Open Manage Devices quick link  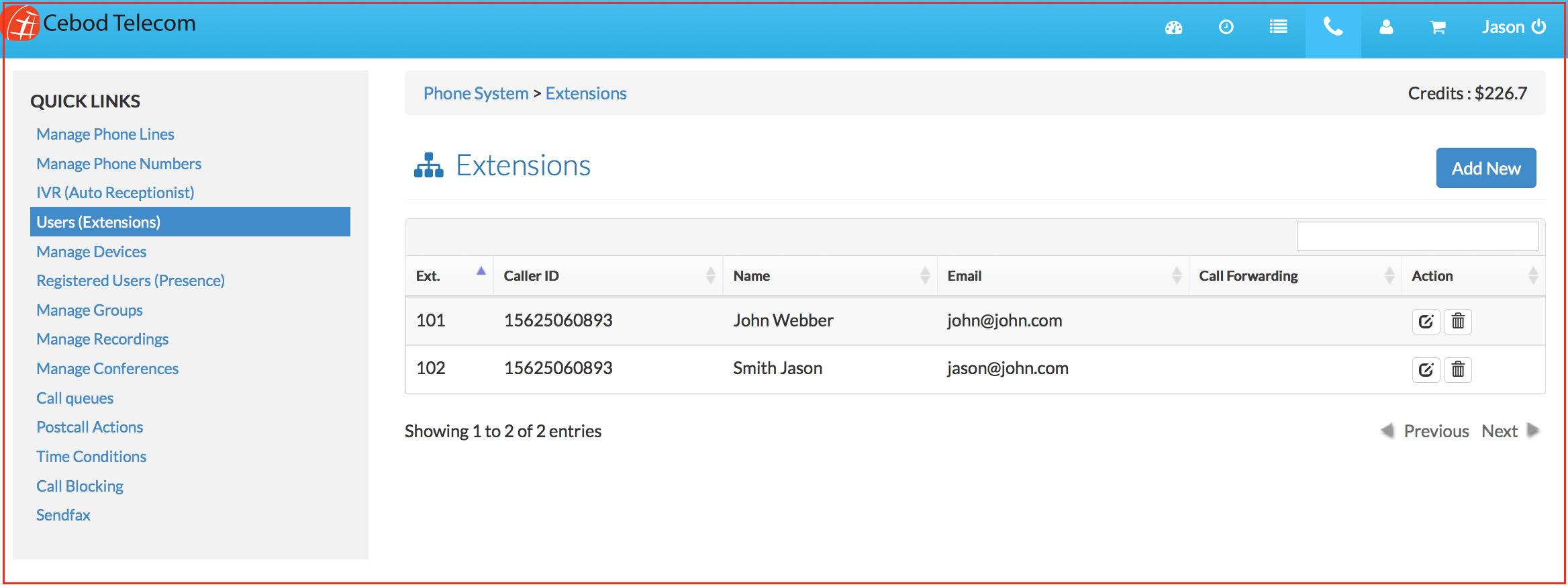[x=91, y=252]
